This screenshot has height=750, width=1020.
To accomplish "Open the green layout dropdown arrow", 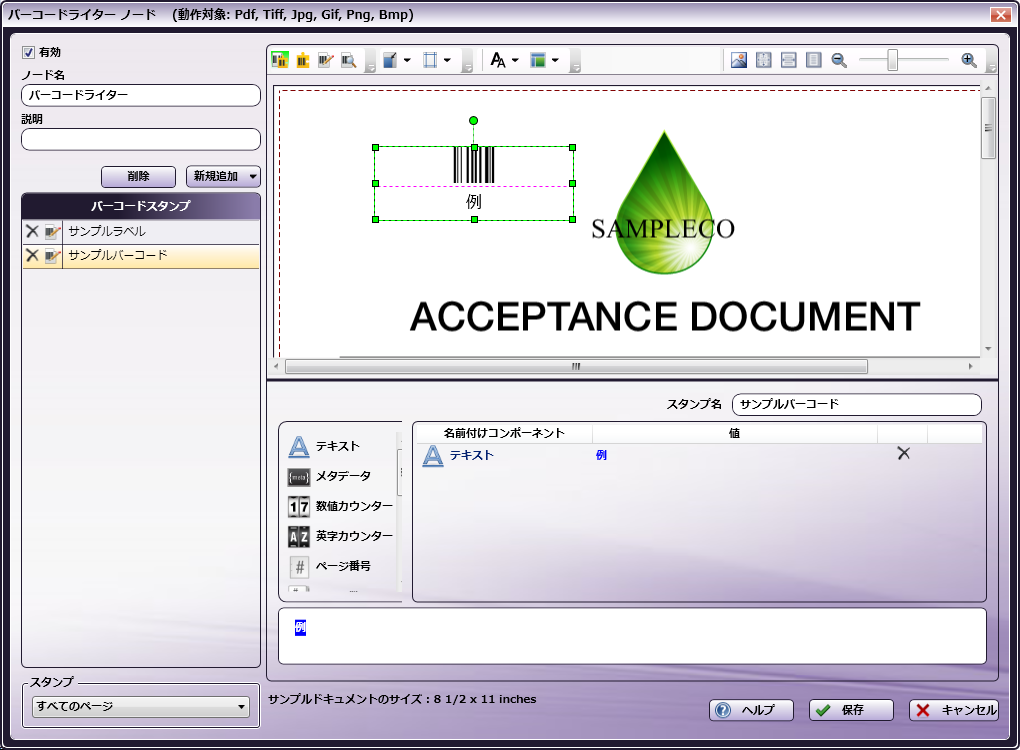I will [x=555, y=60].
